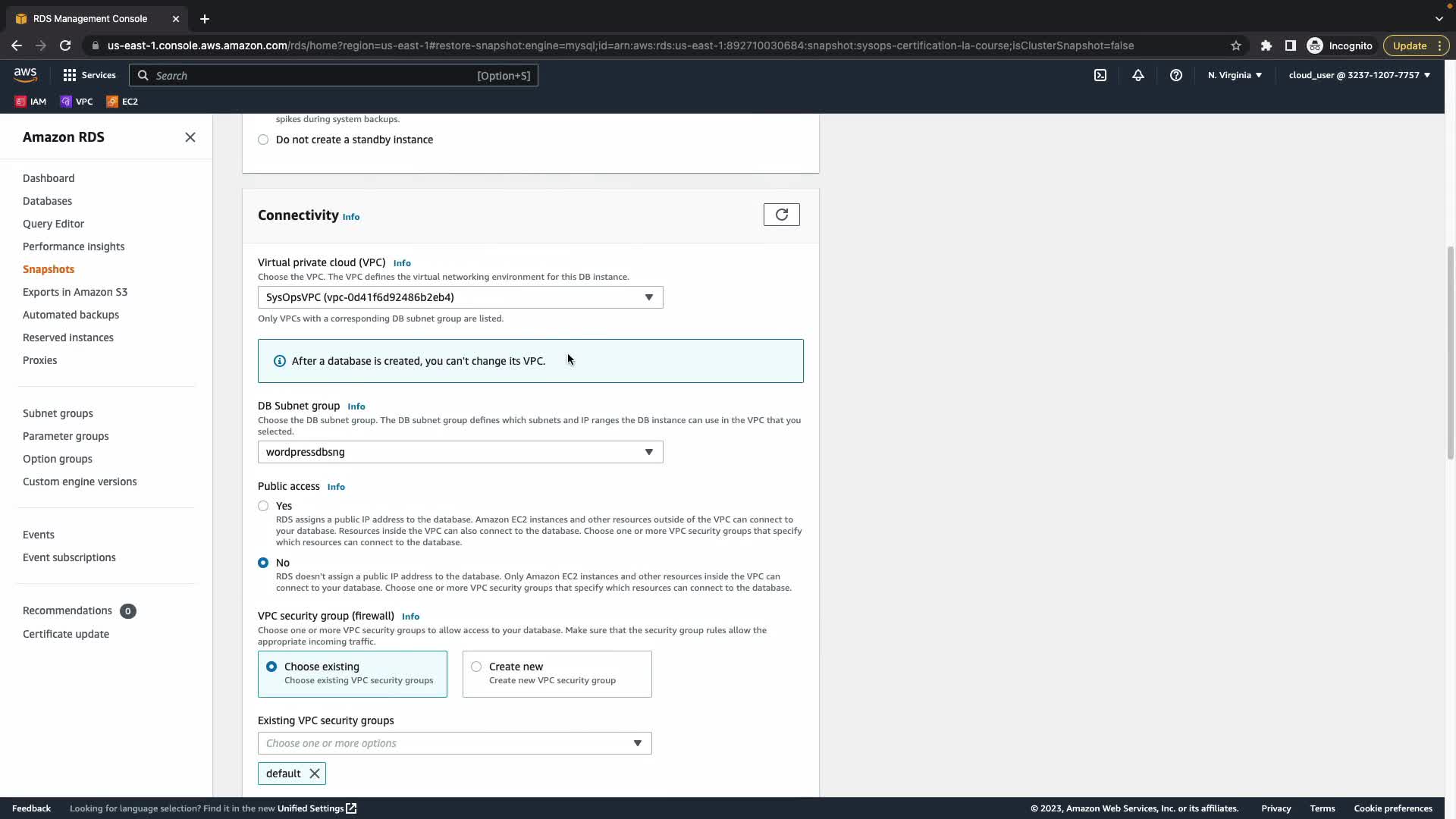Click the Connectivity refresh icon button
The image size is (1456, 819).
[x=781, y=215]
